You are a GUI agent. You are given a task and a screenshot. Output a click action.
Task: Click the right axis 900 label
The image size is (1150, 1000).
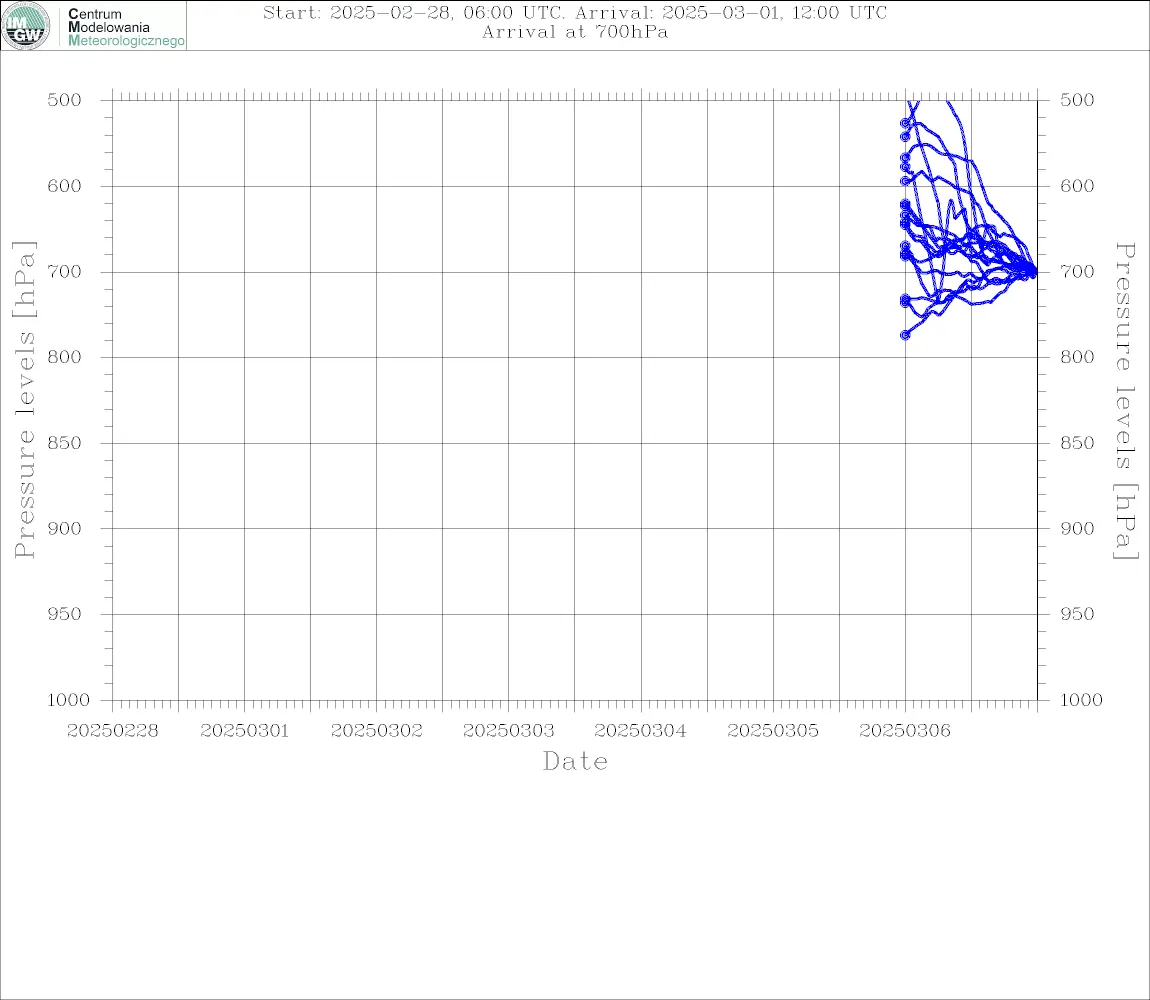click(x=1077, y=528)
